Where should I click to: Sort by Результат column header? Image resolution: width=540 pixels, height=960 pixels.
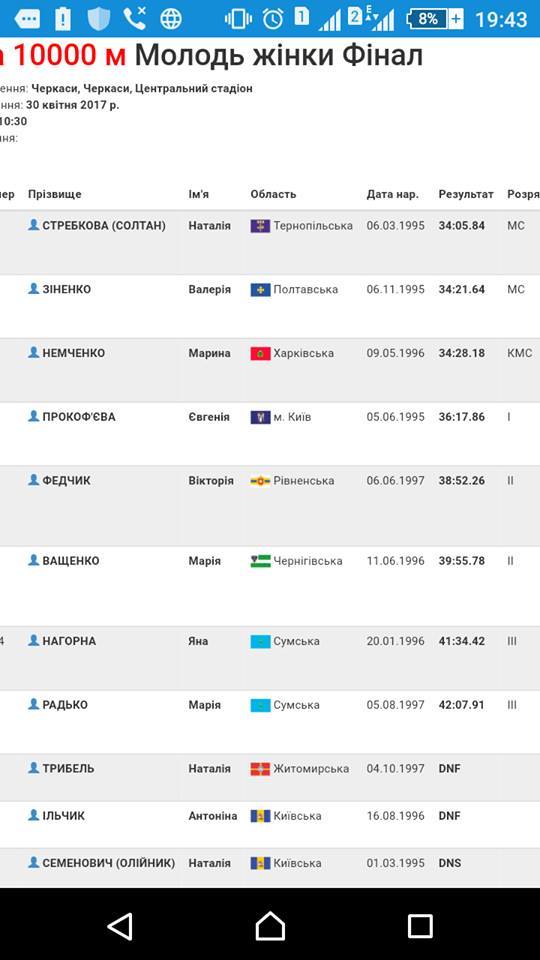pos(466,194)
